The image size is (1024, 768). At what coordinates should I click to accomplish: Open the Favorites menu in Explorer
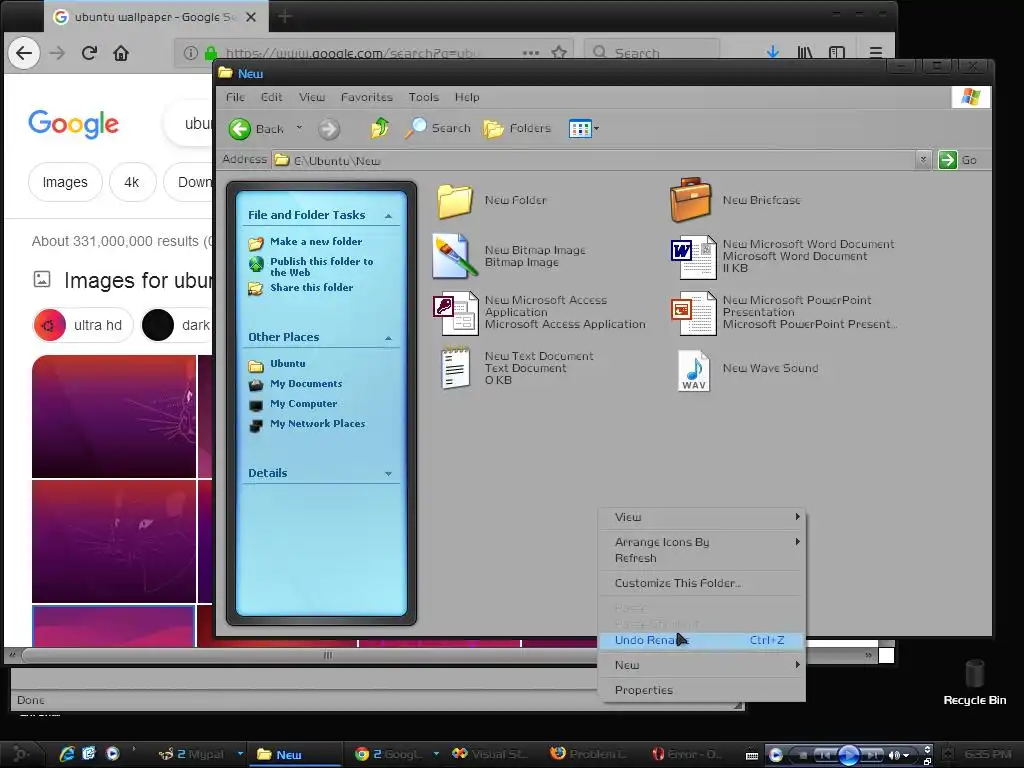[x=366, y=97]
